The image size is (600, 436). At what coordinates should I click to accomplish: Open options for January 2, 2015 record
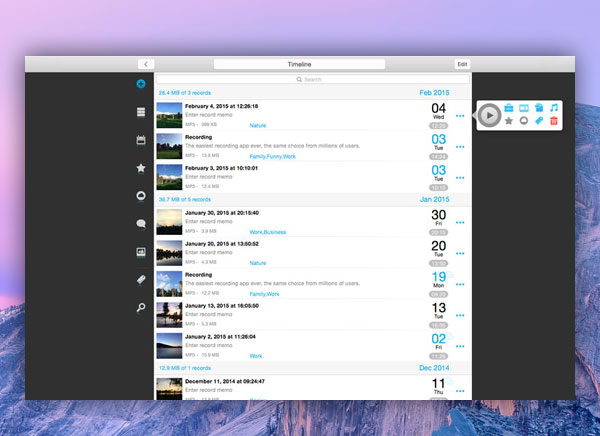click(460, 346)
